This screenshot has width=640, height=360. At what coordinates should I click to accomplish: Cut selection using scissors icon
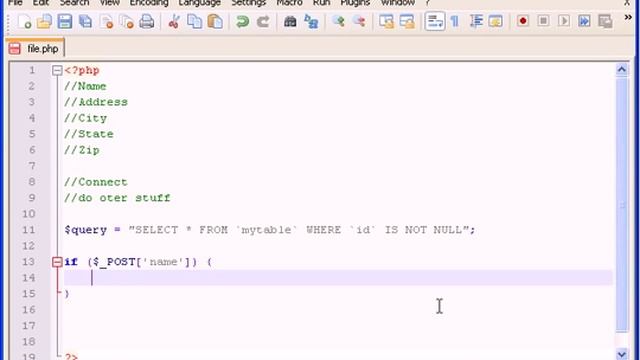click(x=174, y=21)
